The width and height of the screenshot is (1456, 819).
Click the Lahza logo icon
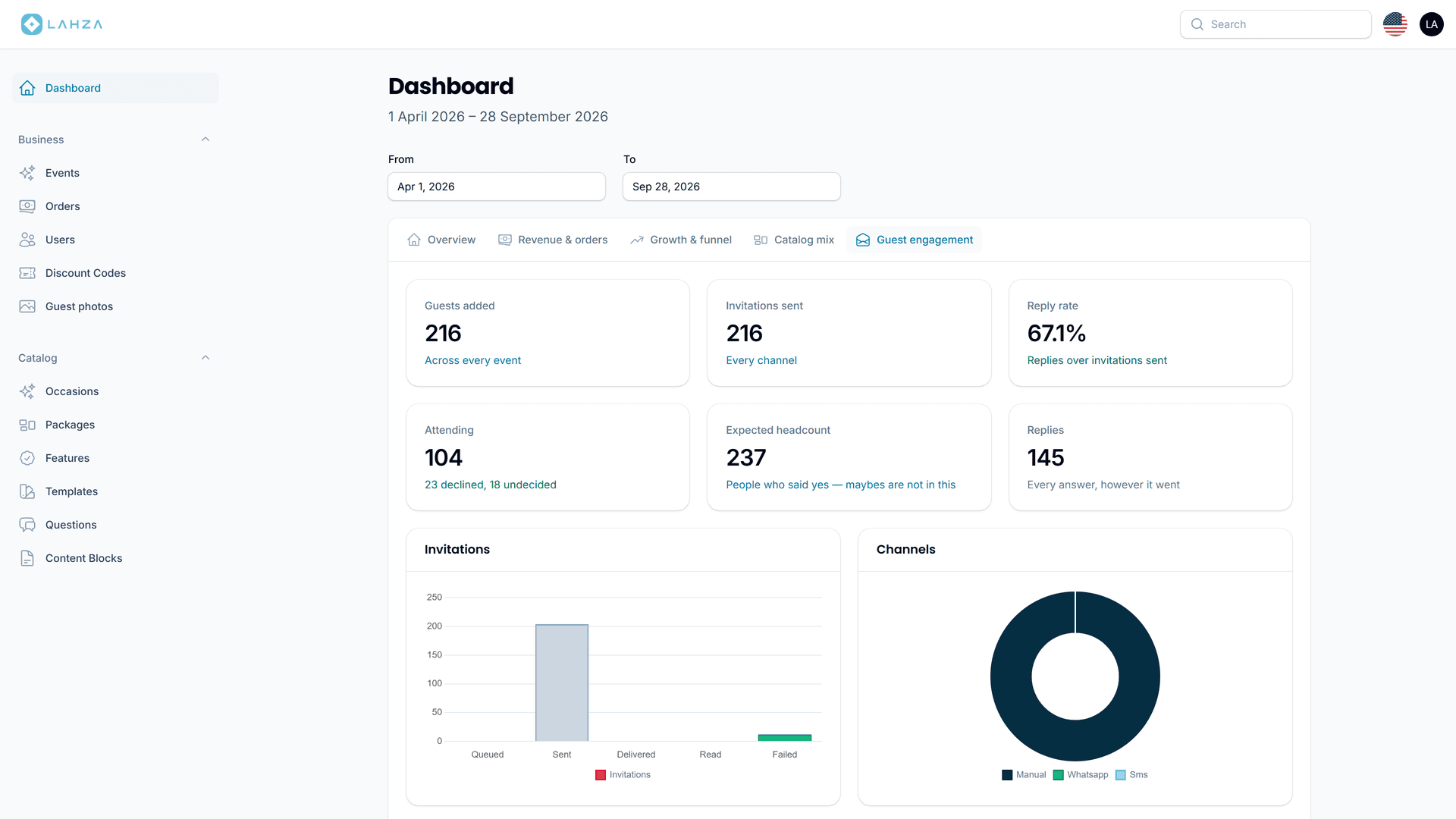point(32,24)
